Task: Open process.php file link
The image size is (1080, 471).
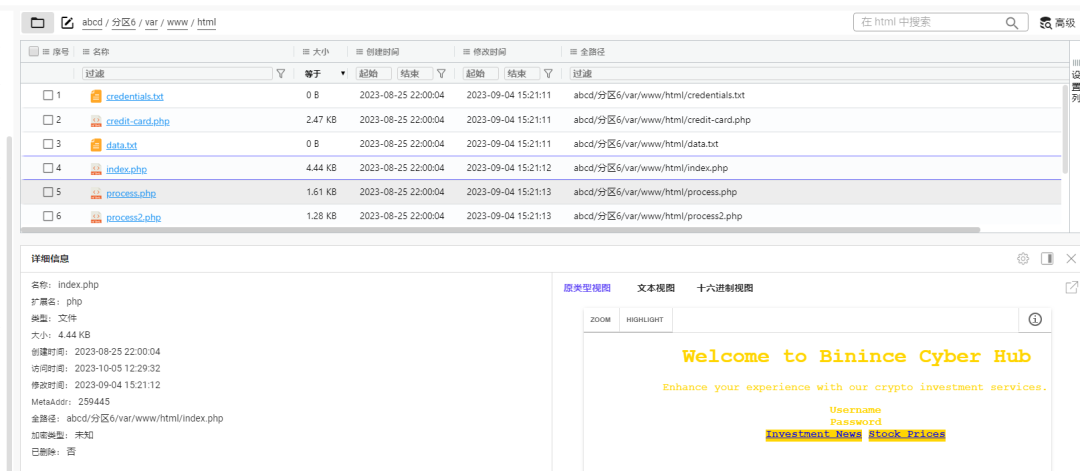Action: (131, 193)
